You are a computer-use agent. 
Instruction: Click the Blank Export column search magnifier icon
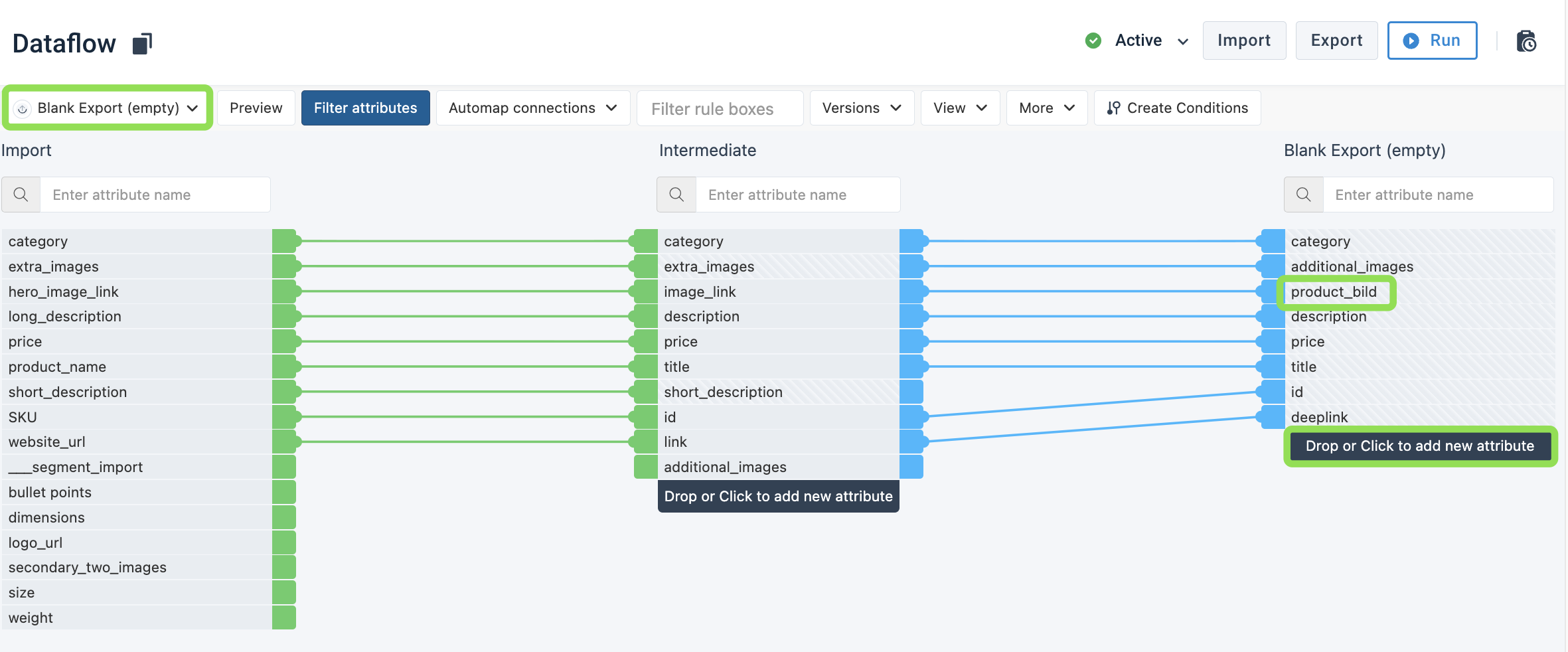click(1304, 195)
